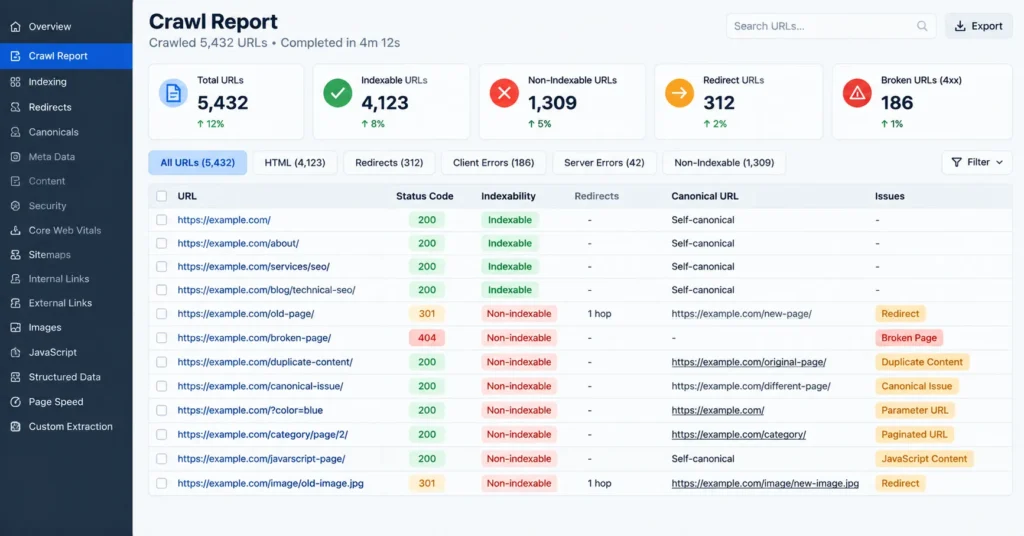Check the box for https://example.com/ row
The image size is (1024, 536).
[161, 220]
